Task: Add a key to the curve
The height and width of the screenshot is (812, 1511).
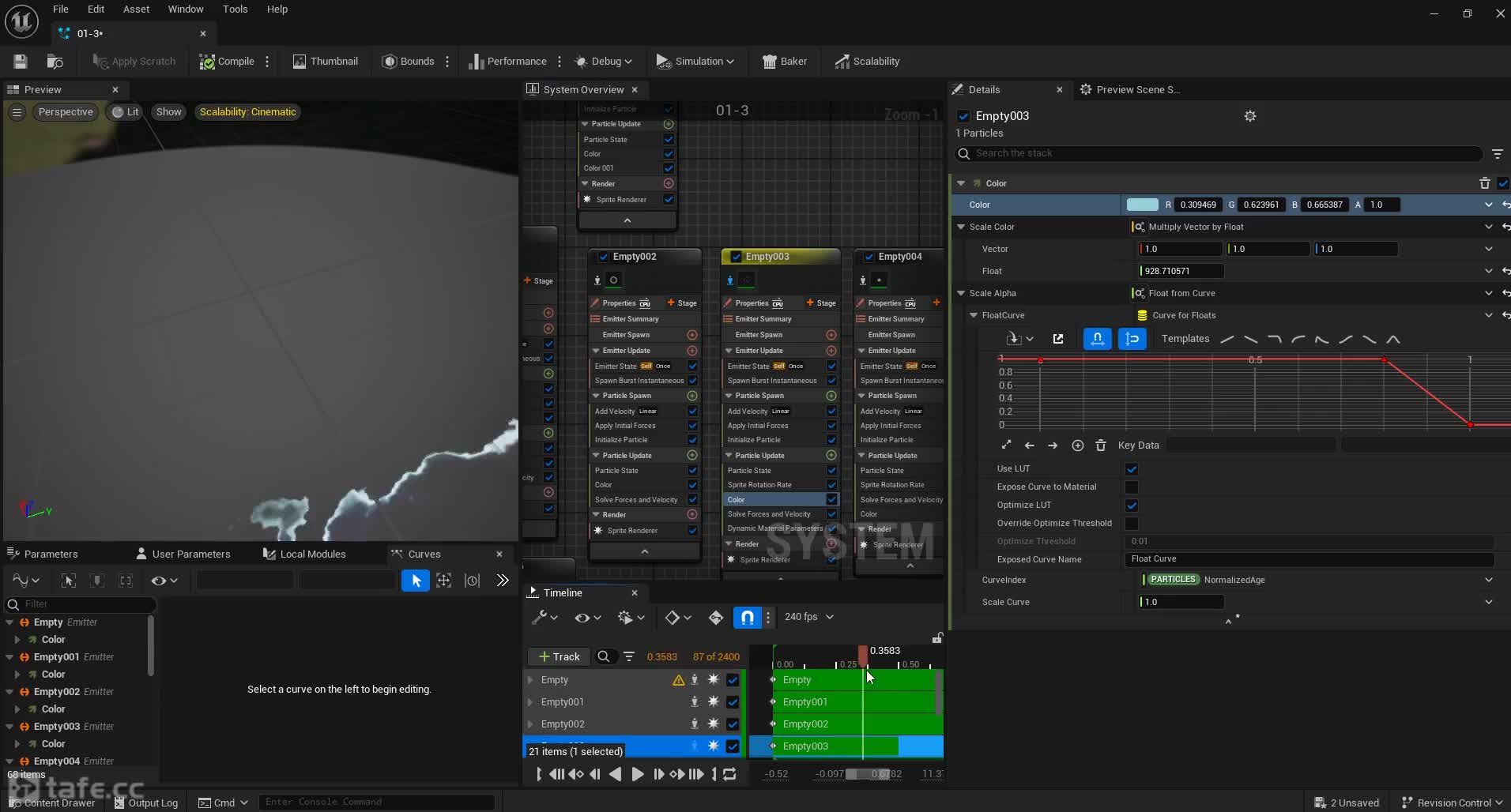Action: pos(1077,445)
